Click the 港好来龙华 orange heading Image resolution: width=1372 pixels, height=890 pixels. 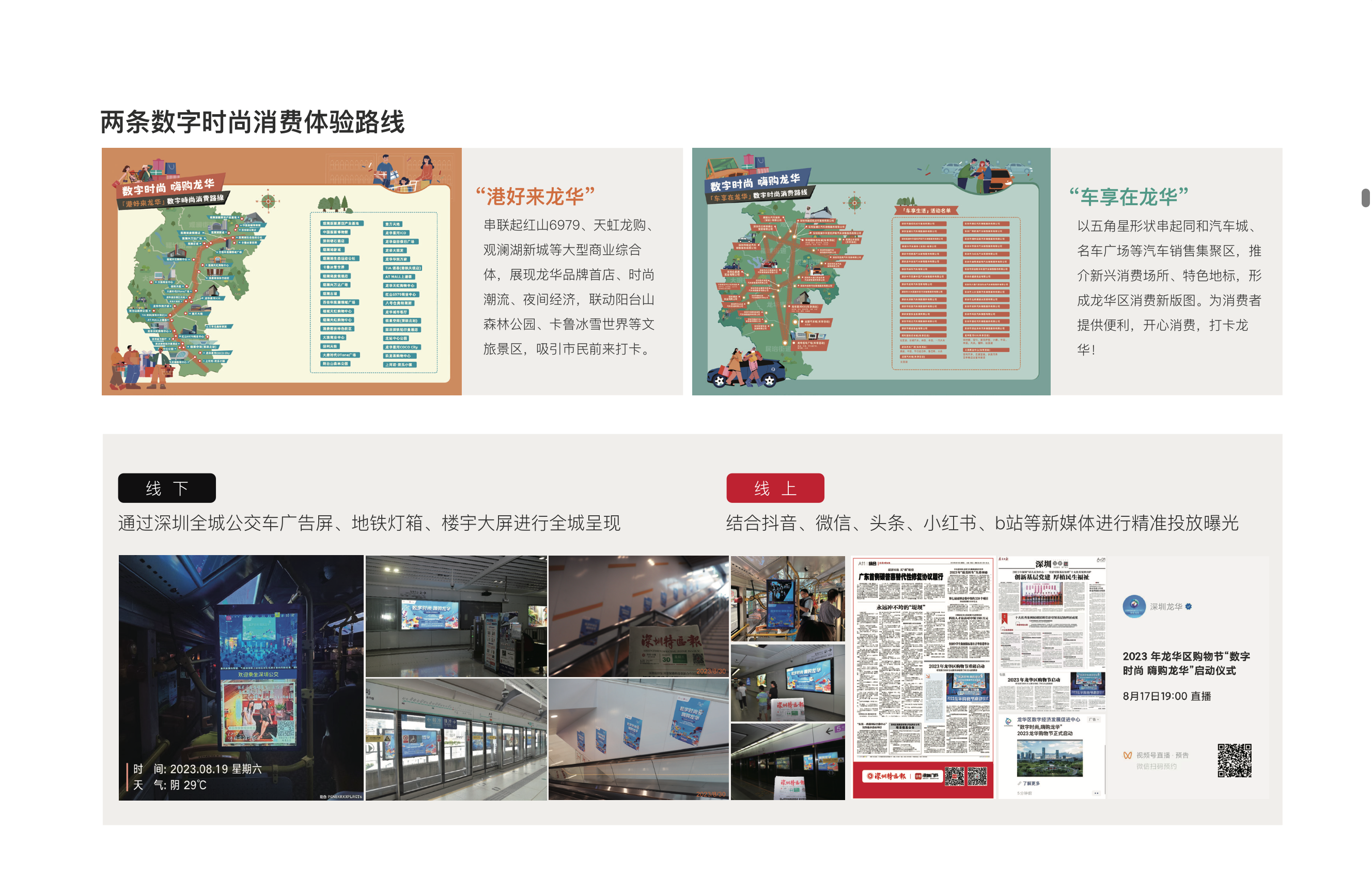coord(535,196)
